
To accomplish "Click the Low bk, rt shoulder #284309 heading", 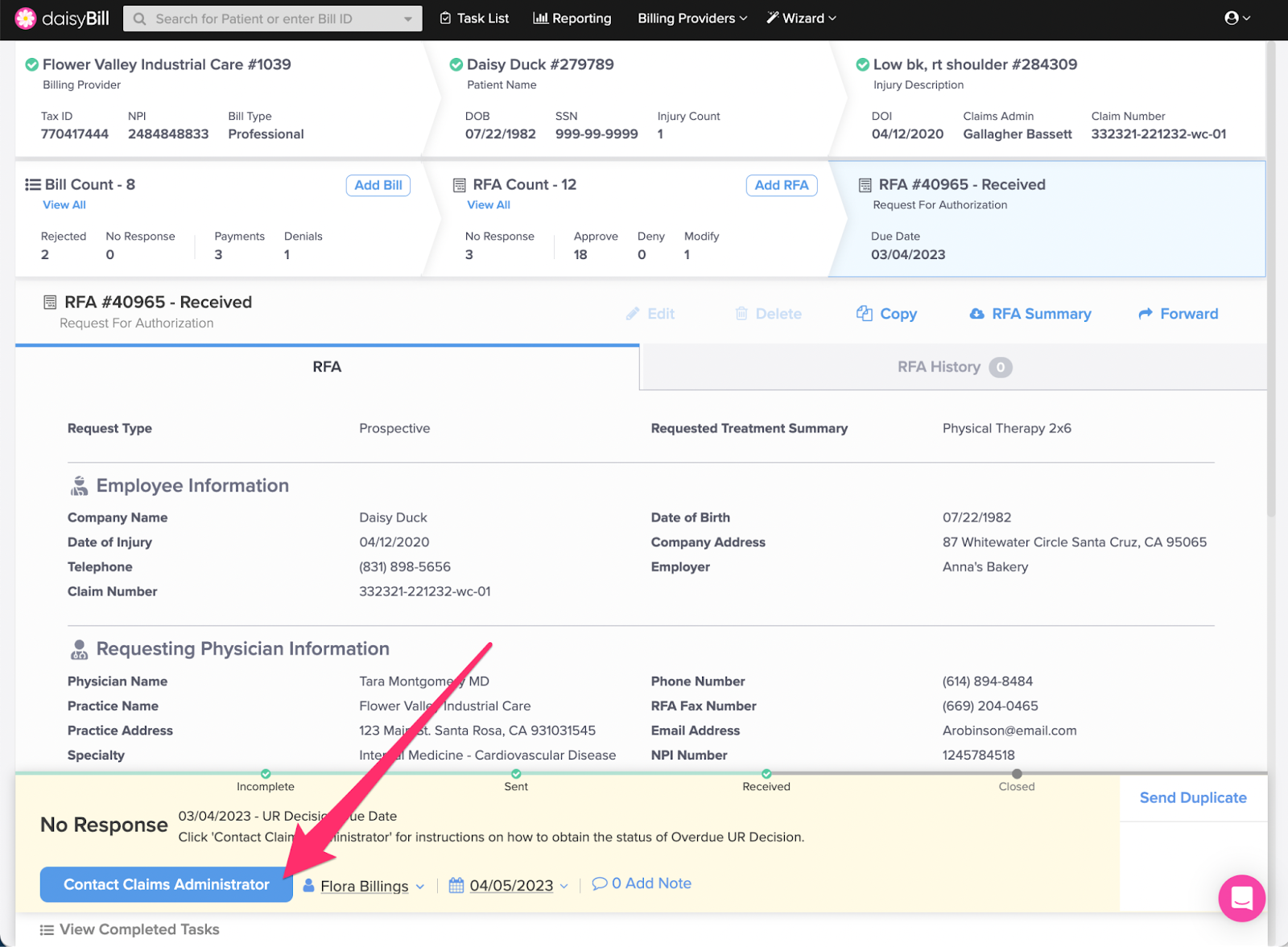I will tap(975, 64).
